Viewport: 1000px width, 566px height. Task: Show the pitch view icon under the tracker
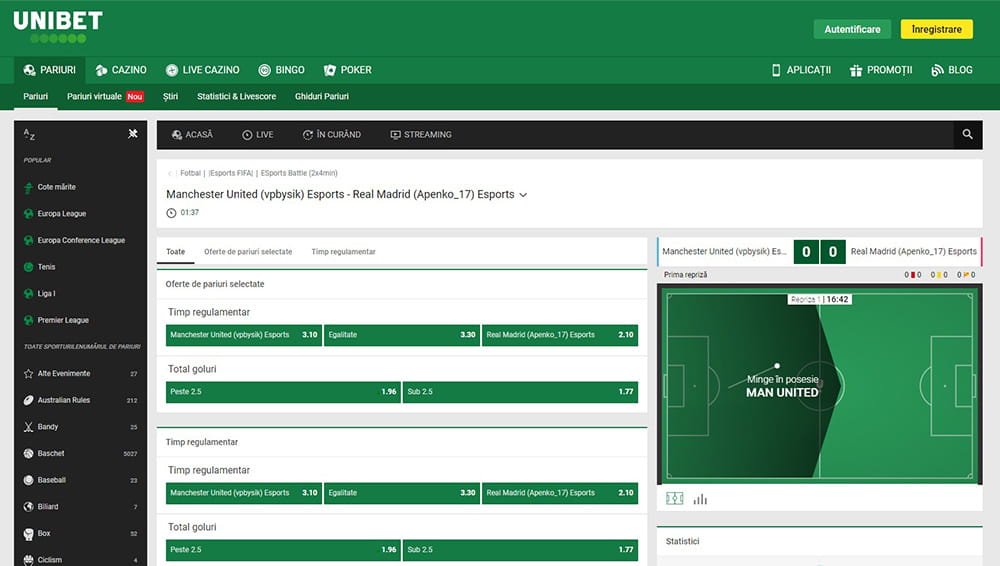pyautogui.click(x=674, y=498)
